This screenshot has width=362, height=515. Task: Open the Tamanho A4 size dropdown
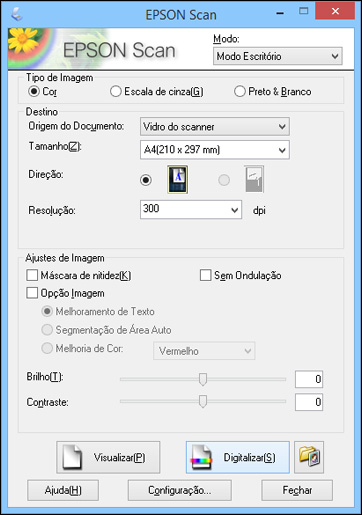[215, 150]
